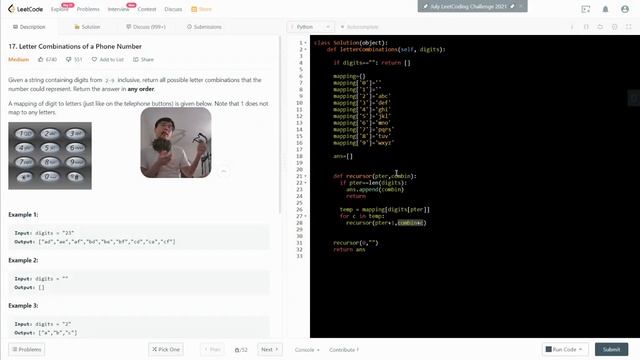Go to the Prev problem
This screenshot has height=360, width=640.
(x=212, y=349)
